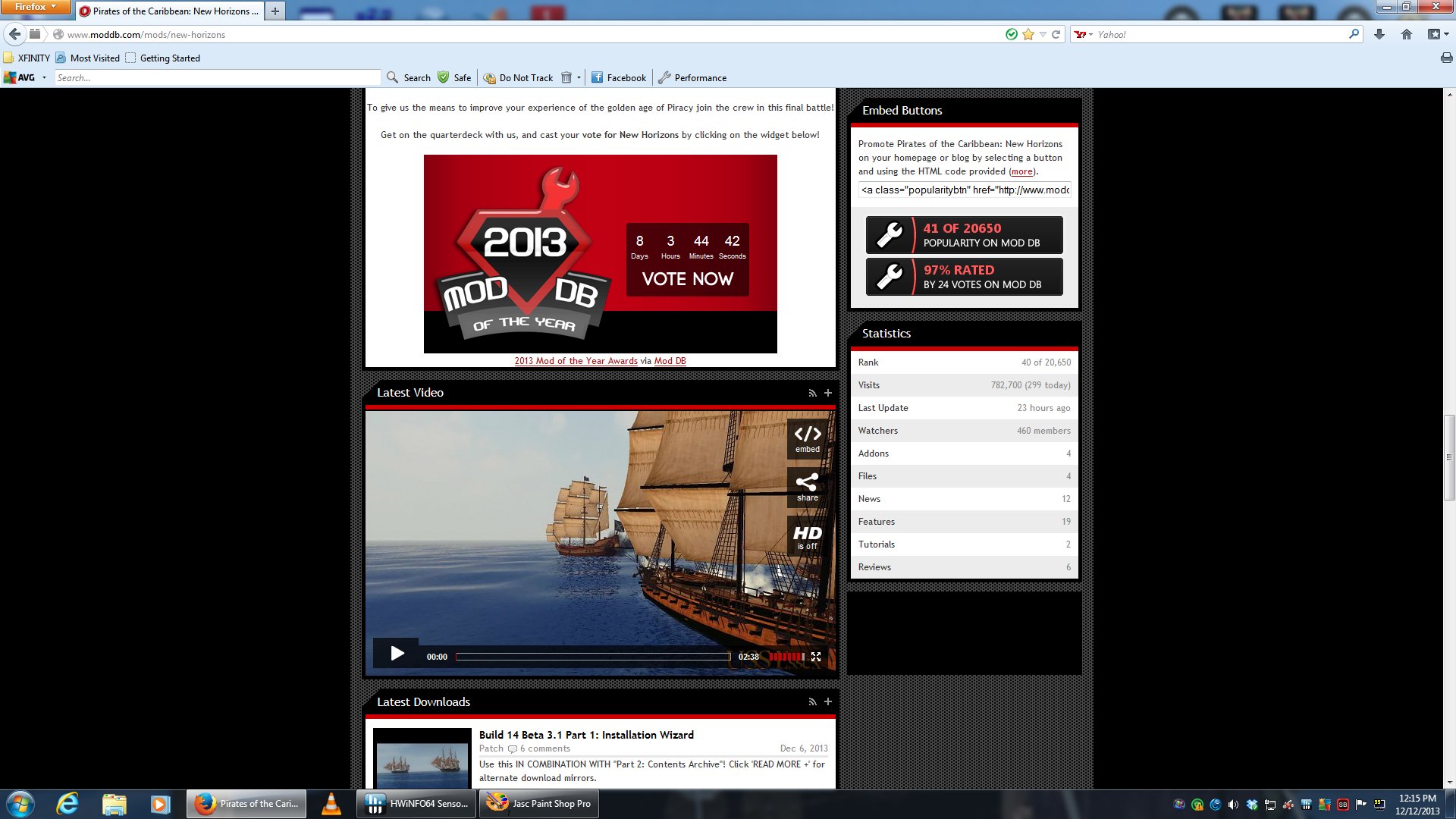Open the URL history dropdown arrow
Viewport: 1456px width, 819px height.
pos(1043,35)
